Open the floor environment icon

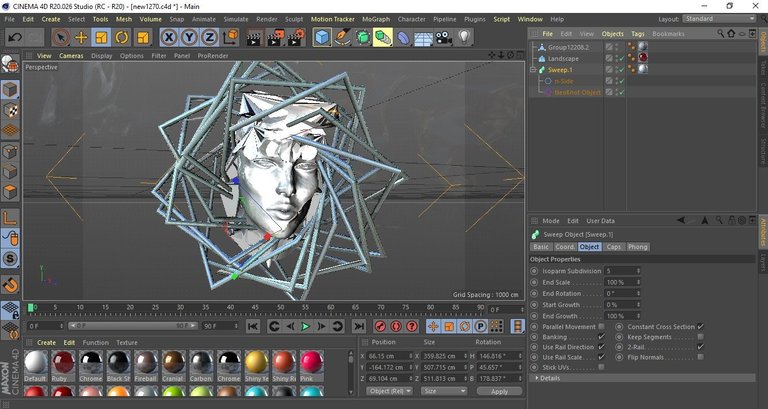tap(423, 38)
